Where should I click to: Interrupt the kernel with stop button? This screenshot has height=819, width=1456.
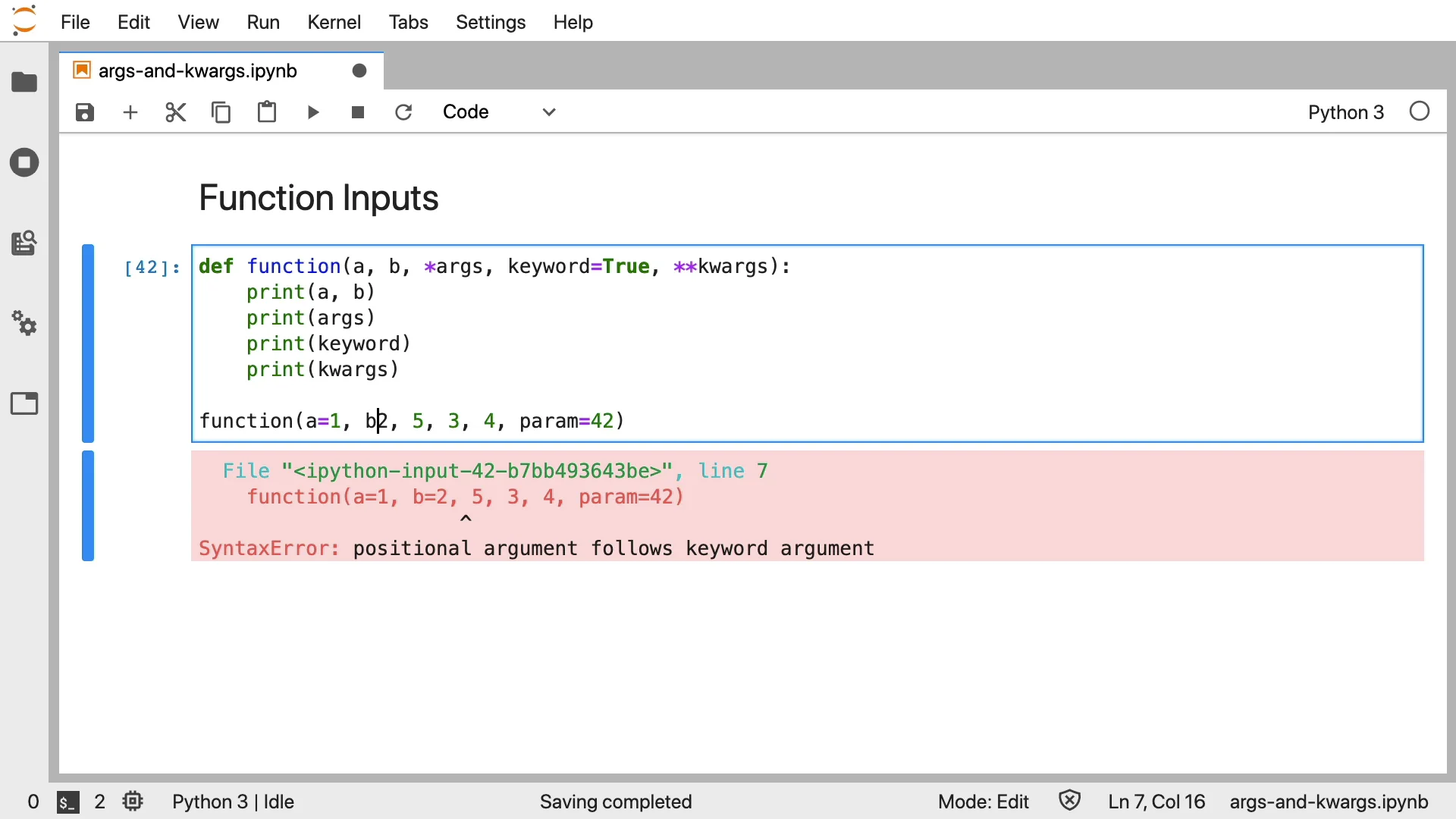(x=358, y=112)
